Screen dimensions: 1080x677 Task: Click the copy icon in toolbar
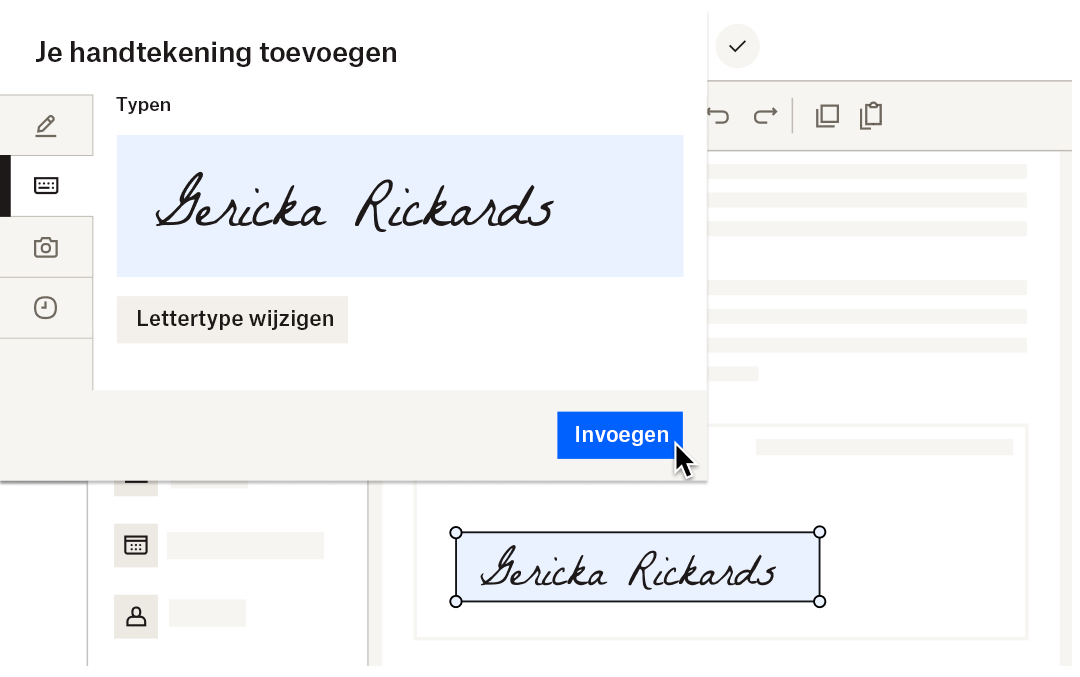[827, 116]
